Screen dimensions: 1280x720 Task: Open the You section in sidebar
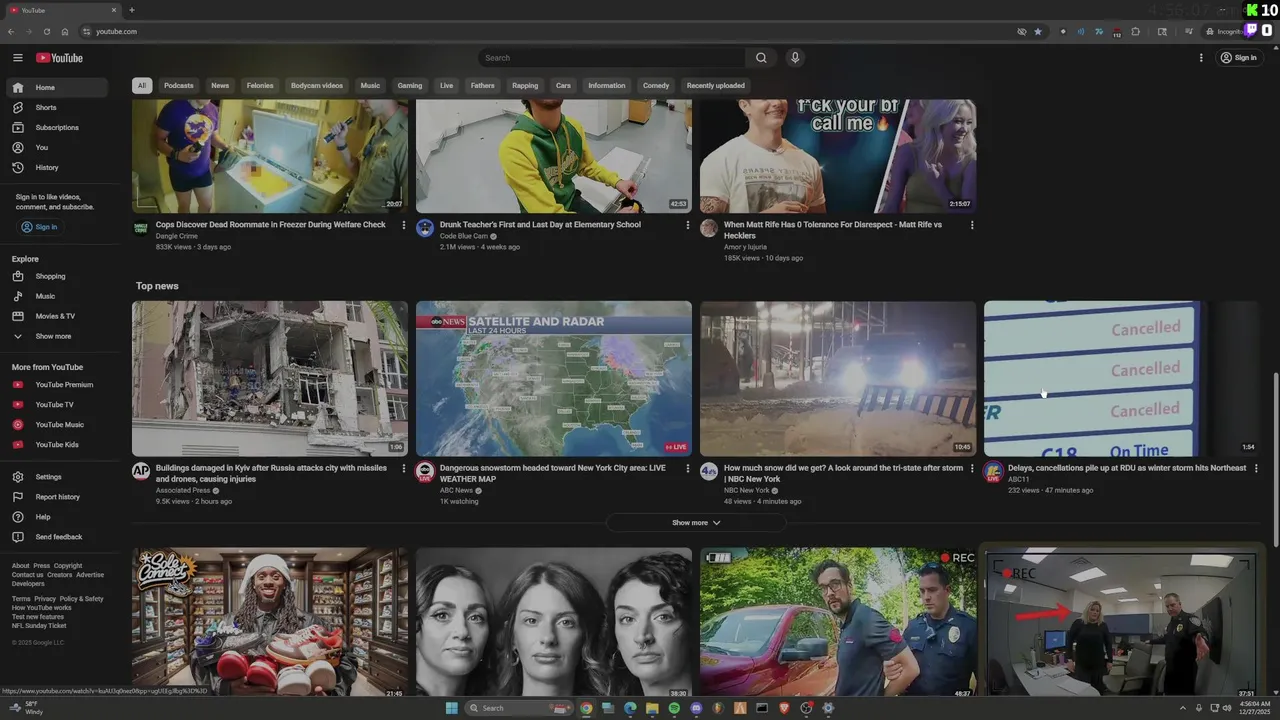pos(57,148)
